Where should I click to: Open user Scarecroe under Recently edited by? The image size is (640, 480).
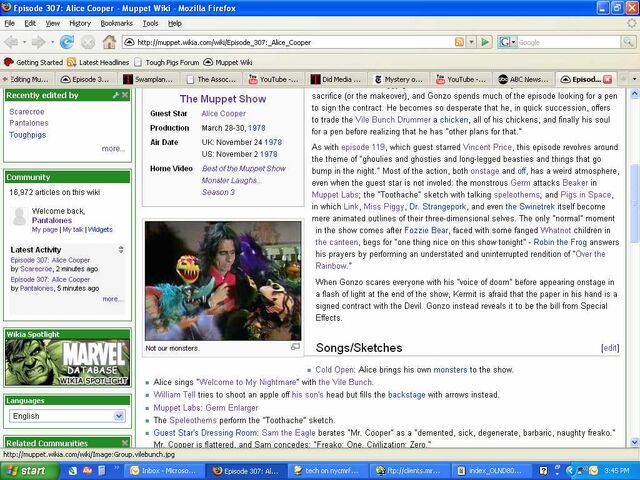[x=27, y=111]
